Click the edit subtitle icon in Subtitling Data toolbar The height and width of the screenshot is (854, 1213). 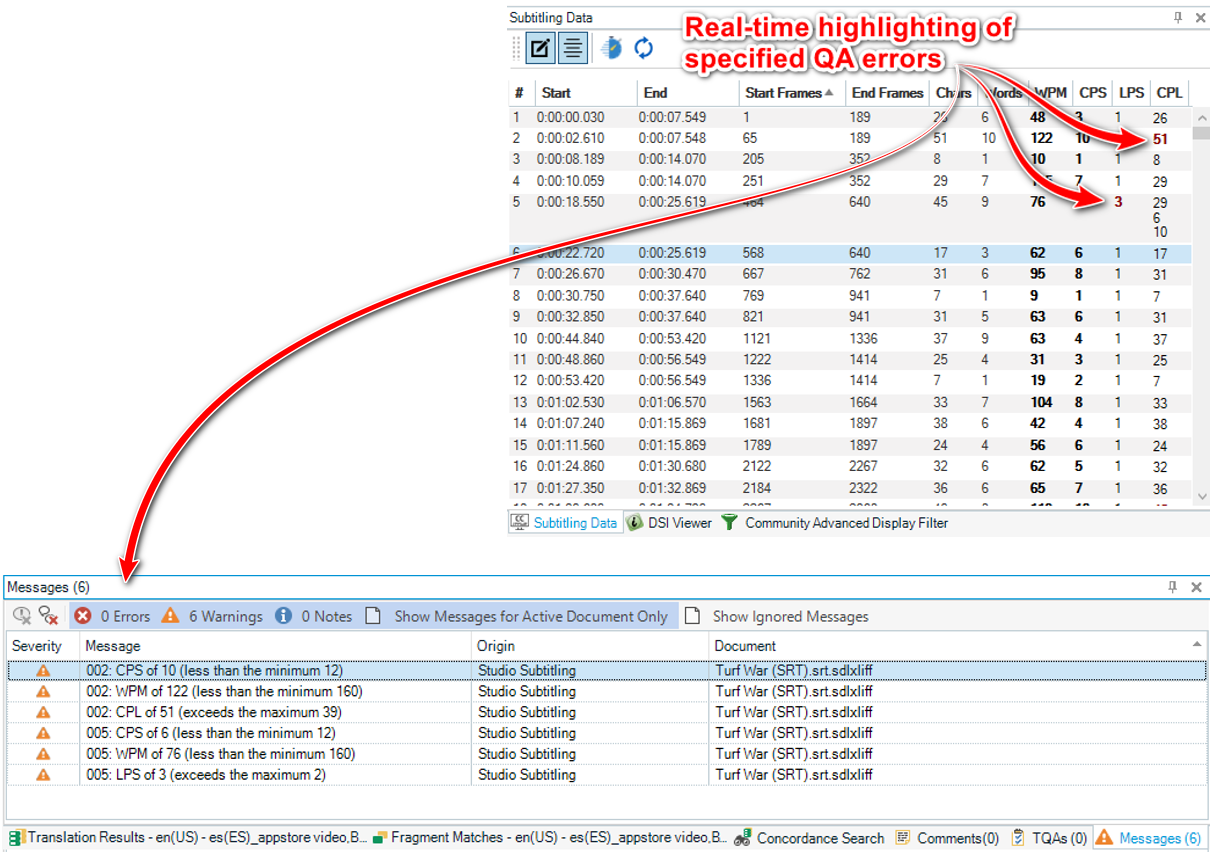click(x=540, y=48)
